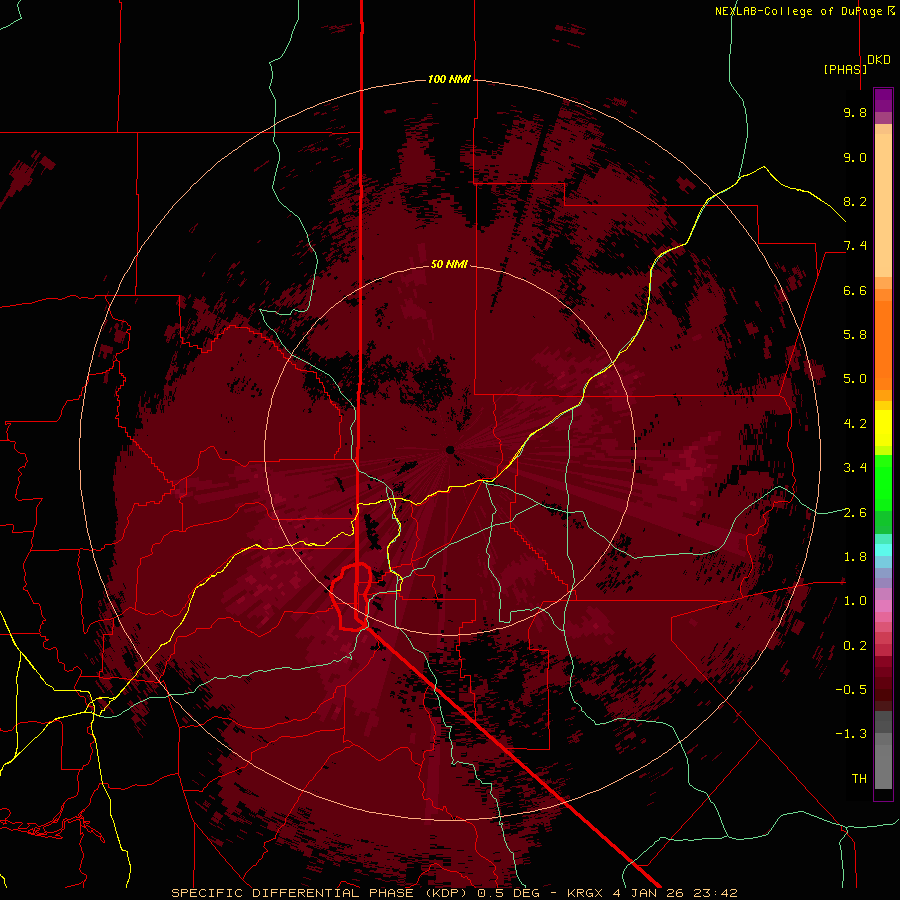
Task: Click the 6.6 value on the color scale
Action: (x=855, y=290)
